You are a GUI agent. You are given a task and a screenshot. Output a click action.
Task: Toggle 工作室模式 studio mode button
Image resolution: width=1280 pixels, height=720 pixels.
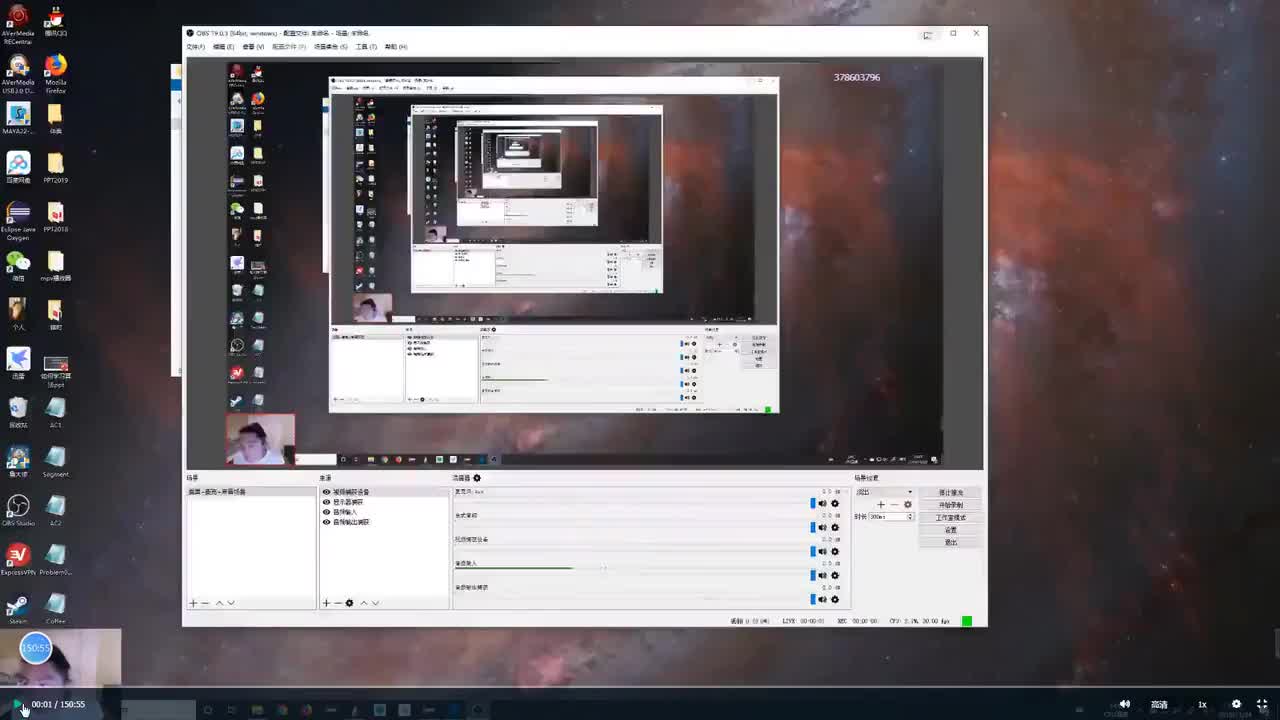click(x=950, y=518)
